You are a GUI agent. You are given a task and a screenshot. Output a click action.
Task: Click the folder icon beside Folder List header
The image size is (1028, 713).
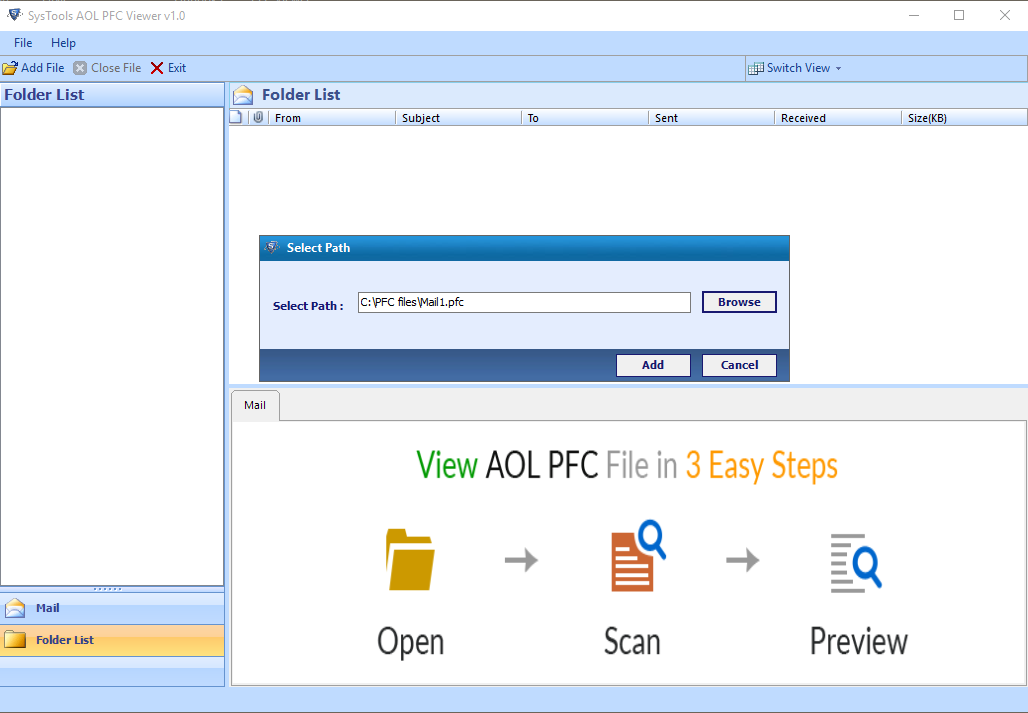(242, 93)
